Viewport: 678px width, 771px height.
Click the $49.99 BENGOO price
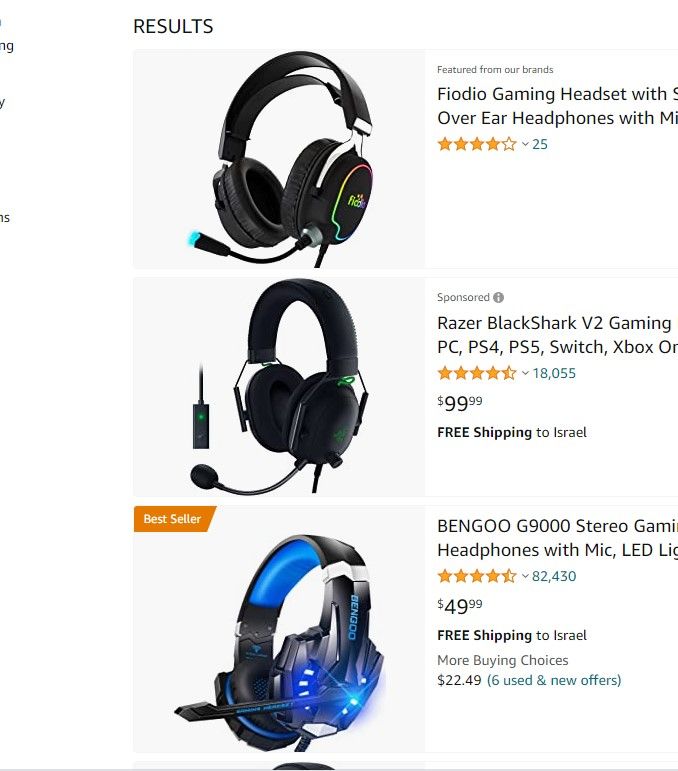point(460,606)
